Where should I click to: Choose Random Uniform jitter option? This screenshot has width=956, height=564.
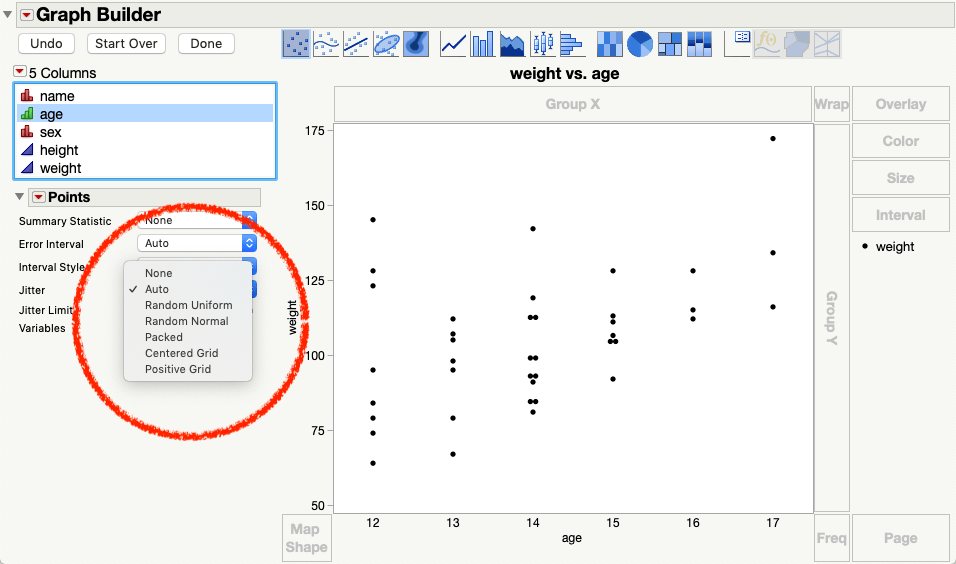(188, 305)
